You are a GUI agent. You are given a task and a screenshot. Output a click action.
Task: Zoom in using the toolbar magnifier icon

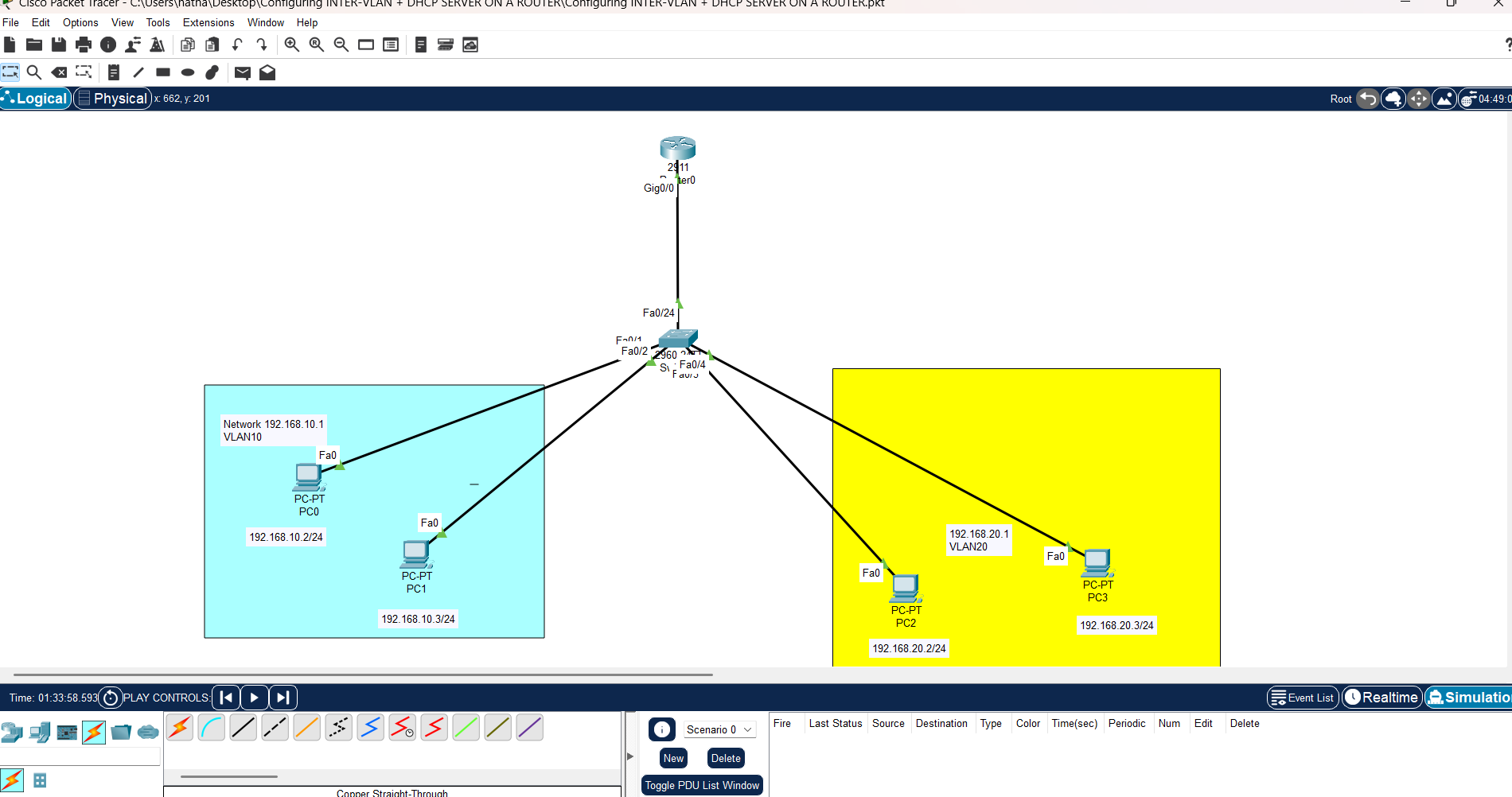tap(292, 45)
